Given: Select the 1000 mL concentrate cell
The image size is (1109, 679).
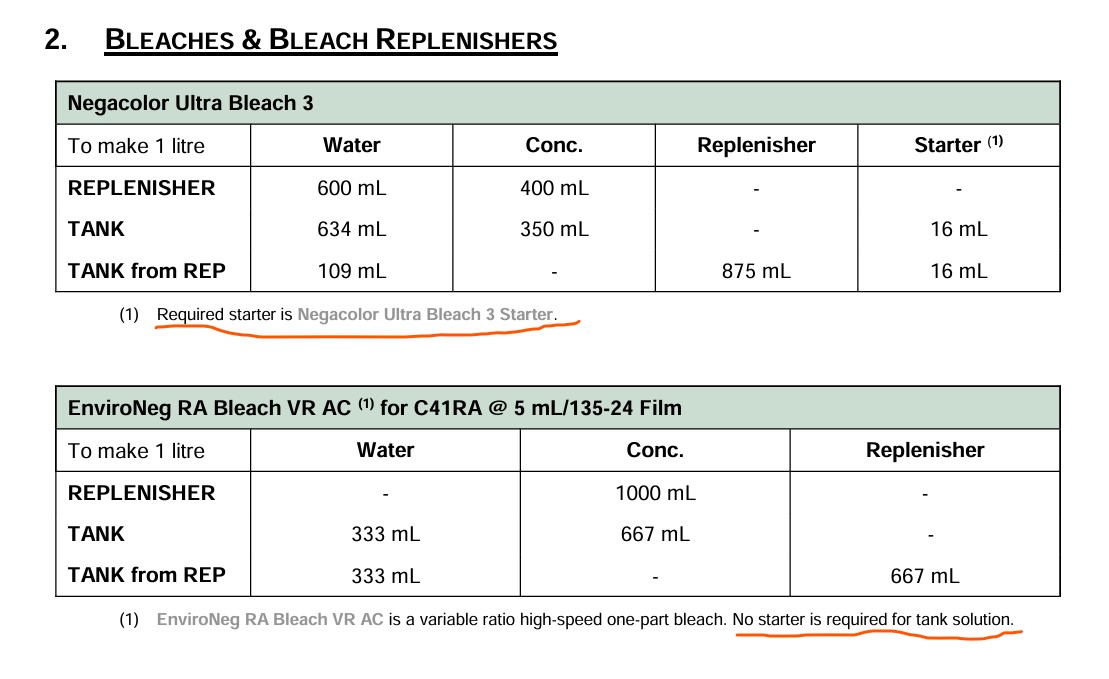Looking at the screenshot, I should point(655,493).
